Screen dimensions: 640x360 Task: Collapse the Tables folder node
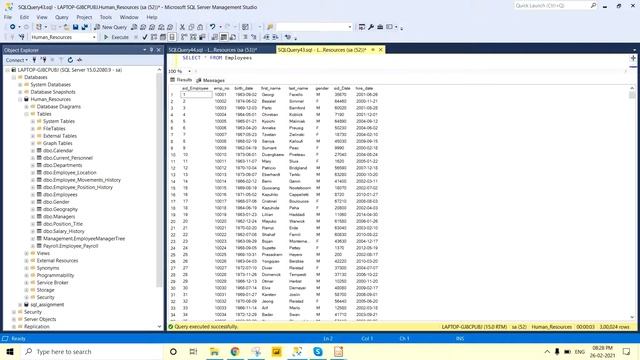tap(27, 114)
